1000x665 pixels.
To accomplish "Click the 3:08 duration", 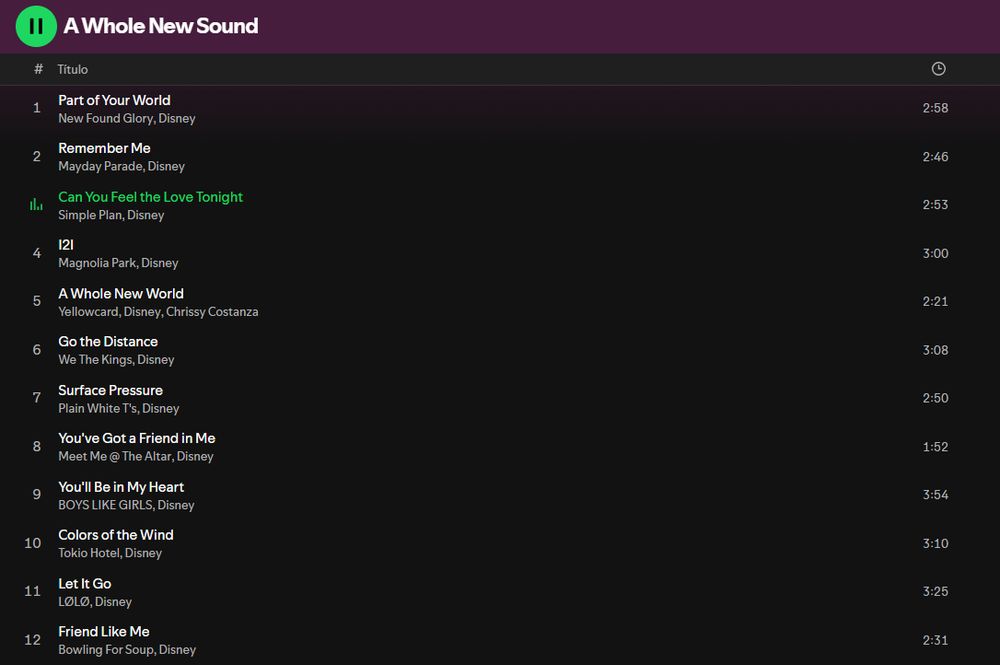I will click(935, 349).
